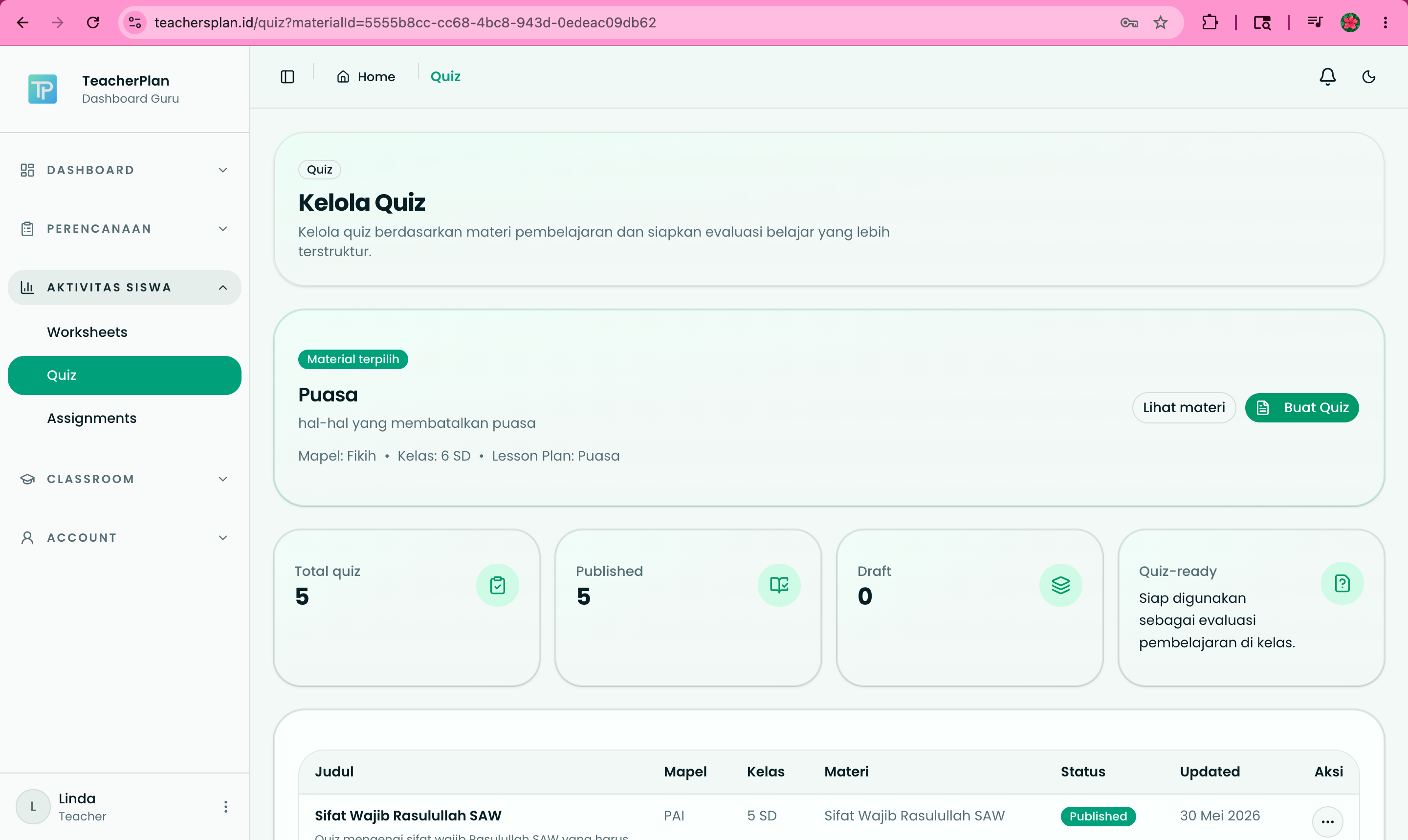
Task: Switch to dark mode moon icon
Action: tap(1368, 76)
